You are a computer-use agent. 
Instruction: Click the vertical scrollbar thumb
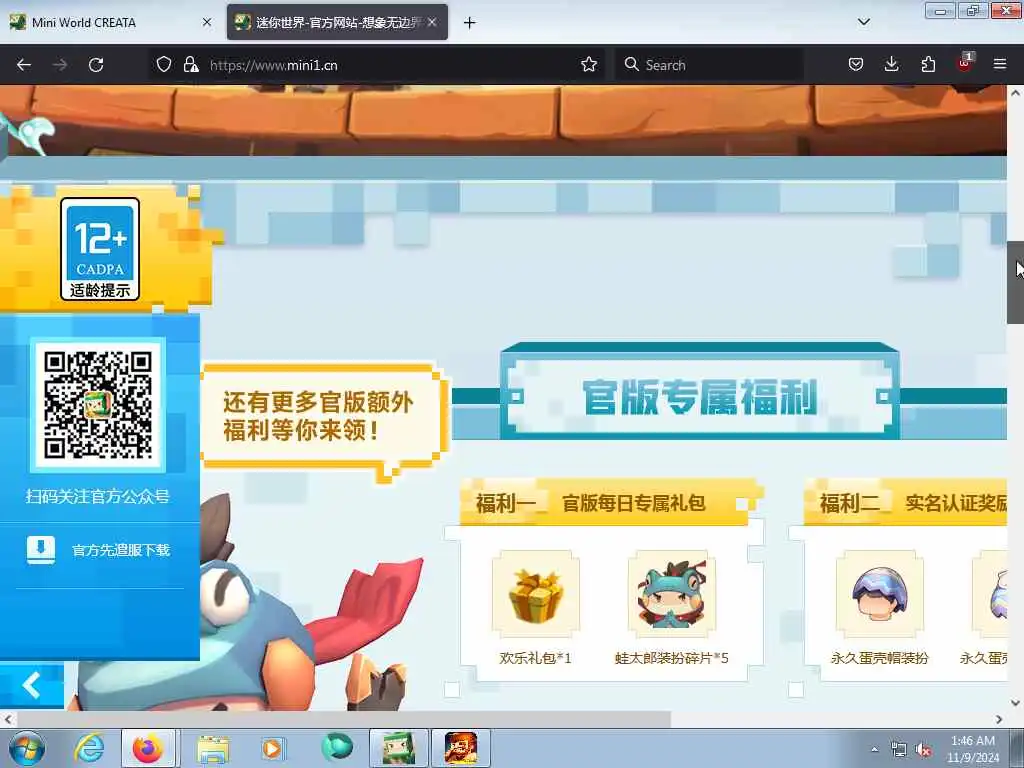[x=1015, y=282]
